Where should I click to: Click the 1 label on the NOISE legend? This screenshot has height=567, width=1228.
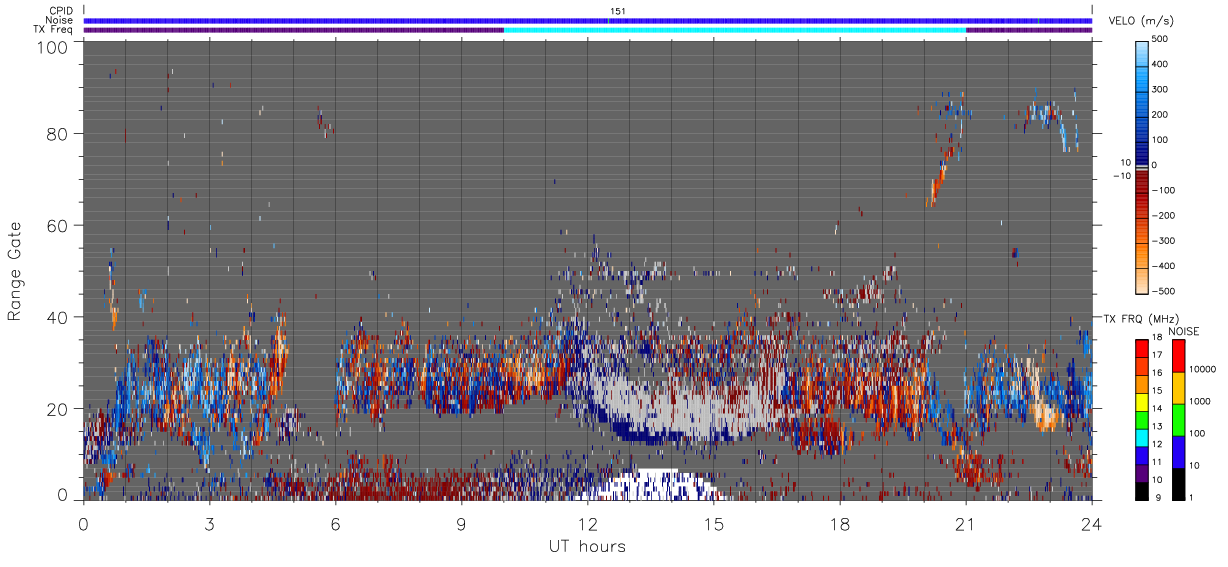pos(1192,497)
